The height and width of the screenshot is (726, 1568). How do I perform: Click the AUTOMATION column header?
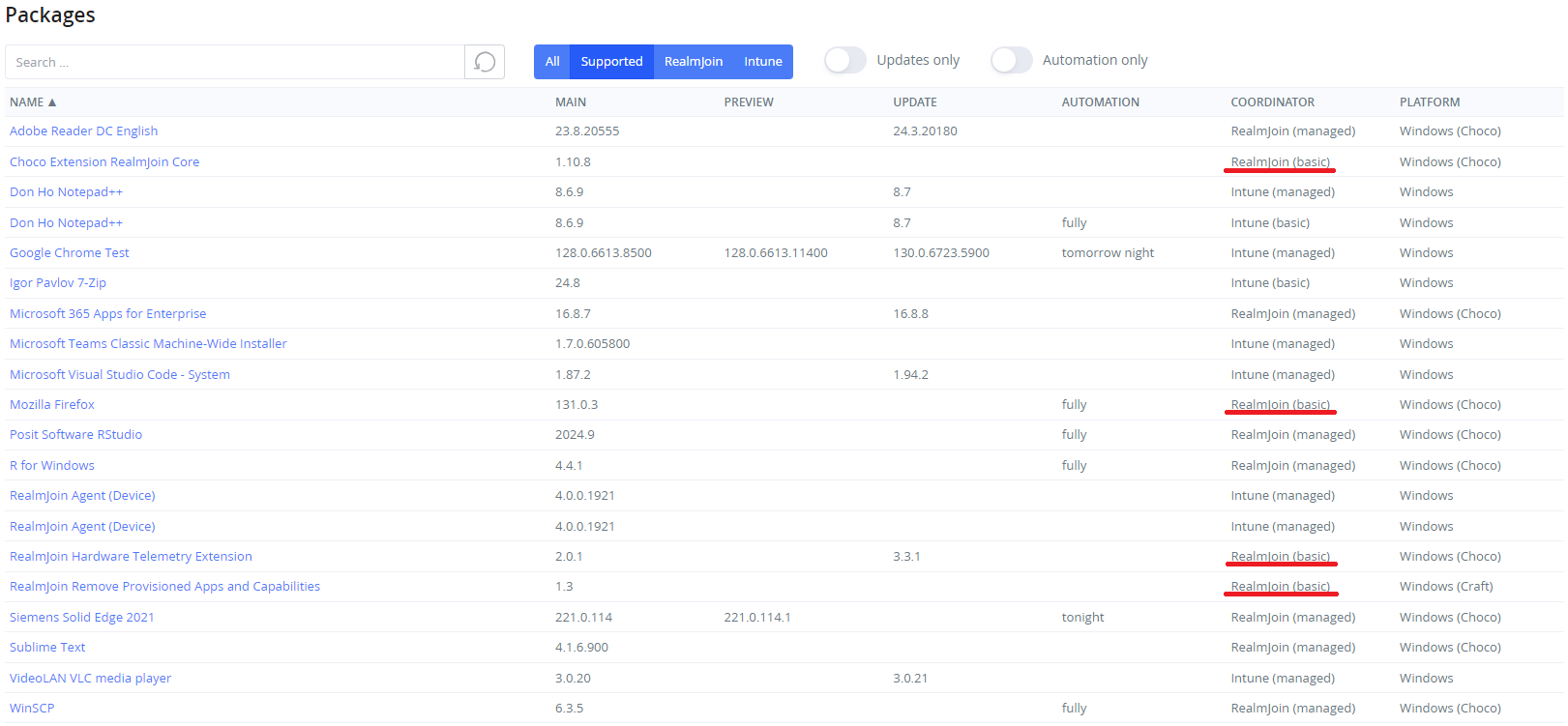point(1100,102)
